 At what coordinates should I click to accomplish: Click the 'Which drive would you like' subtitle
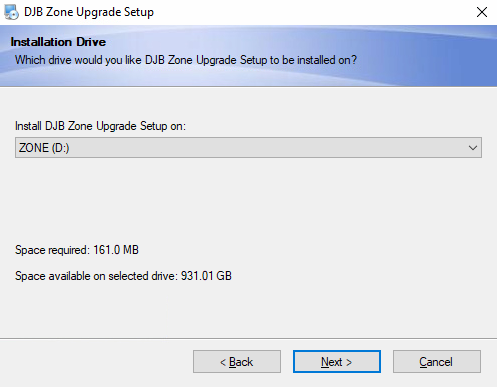(186, 60)
